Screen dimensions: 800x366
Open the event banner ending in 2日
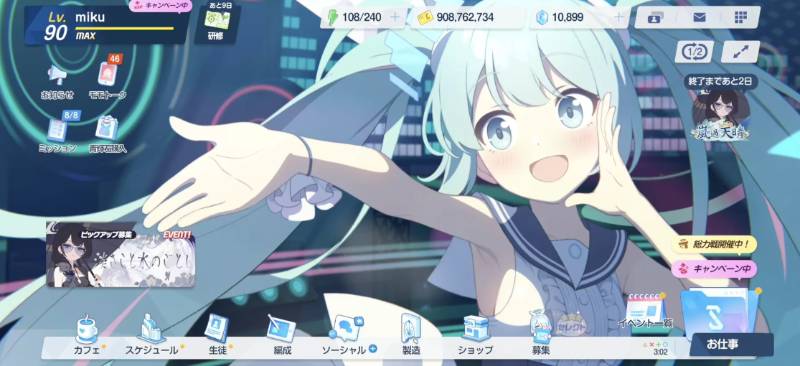pos(720,109)
